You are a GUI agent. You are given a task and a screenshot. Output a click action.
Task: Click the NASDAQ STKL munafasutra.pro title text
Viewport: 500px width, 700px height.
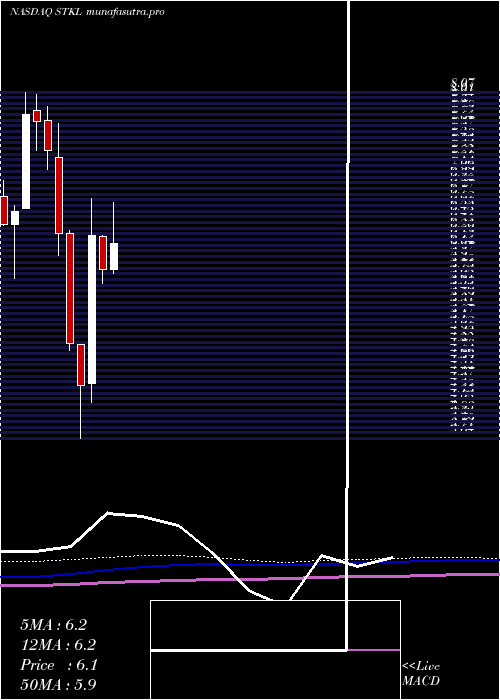coord(88,12)
